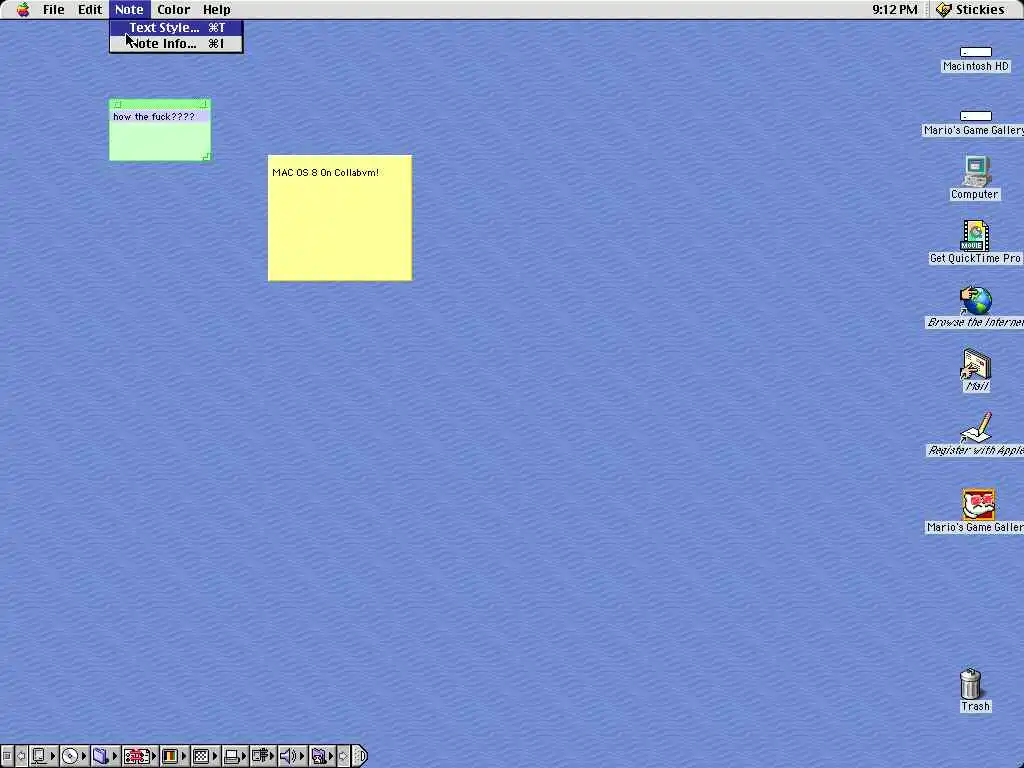Open the AppleTalk switch Control Strip module

(44, 756)
